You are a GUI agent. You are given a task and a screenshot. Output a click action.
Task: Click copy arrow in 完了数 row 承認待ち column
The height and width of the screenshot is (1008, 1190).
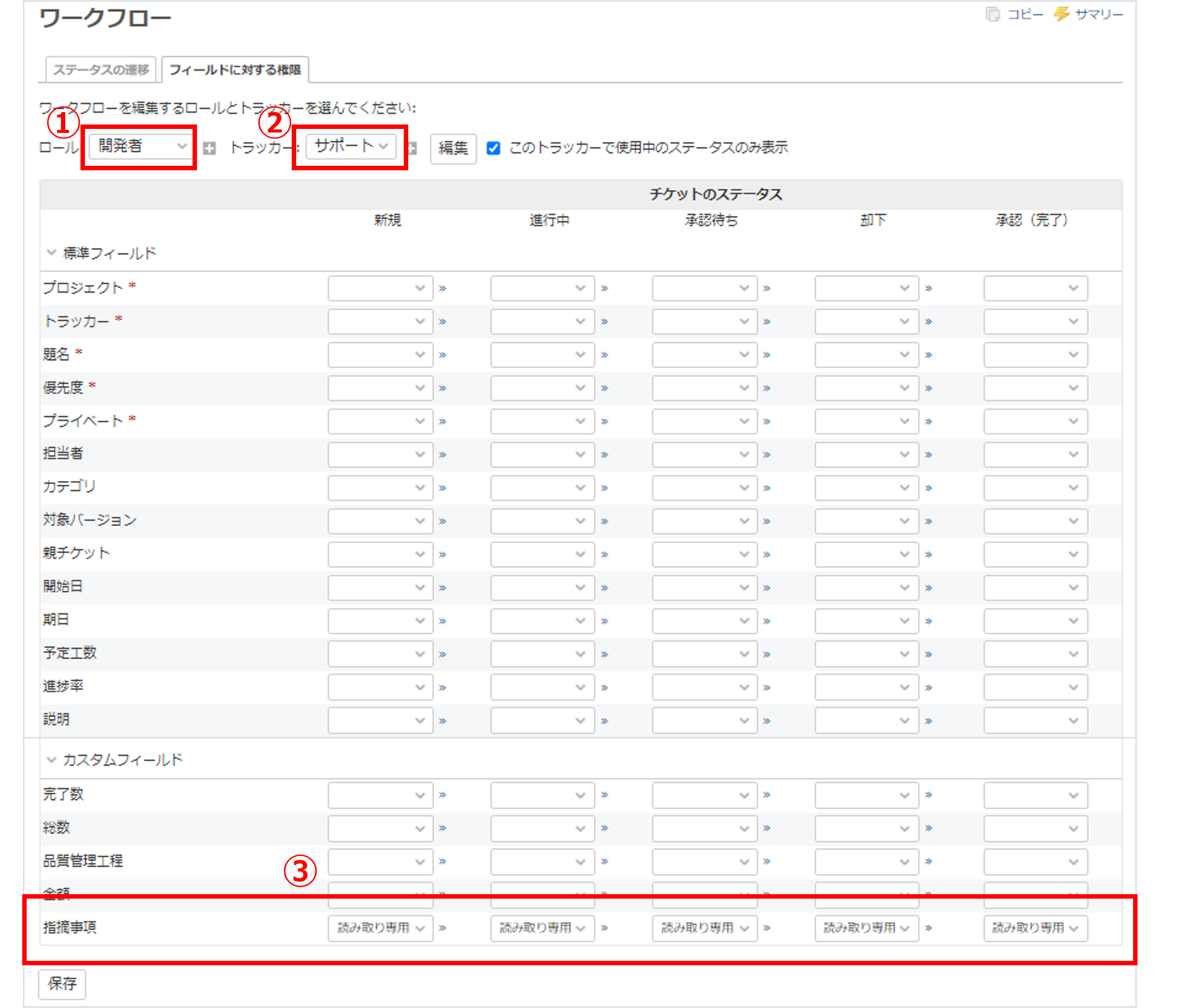767,795
